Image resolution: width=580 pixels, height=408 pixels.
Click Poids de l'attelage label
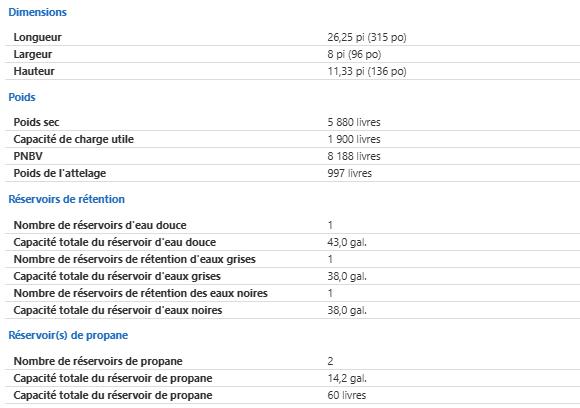pyautogui.click(x=60, y=173)
